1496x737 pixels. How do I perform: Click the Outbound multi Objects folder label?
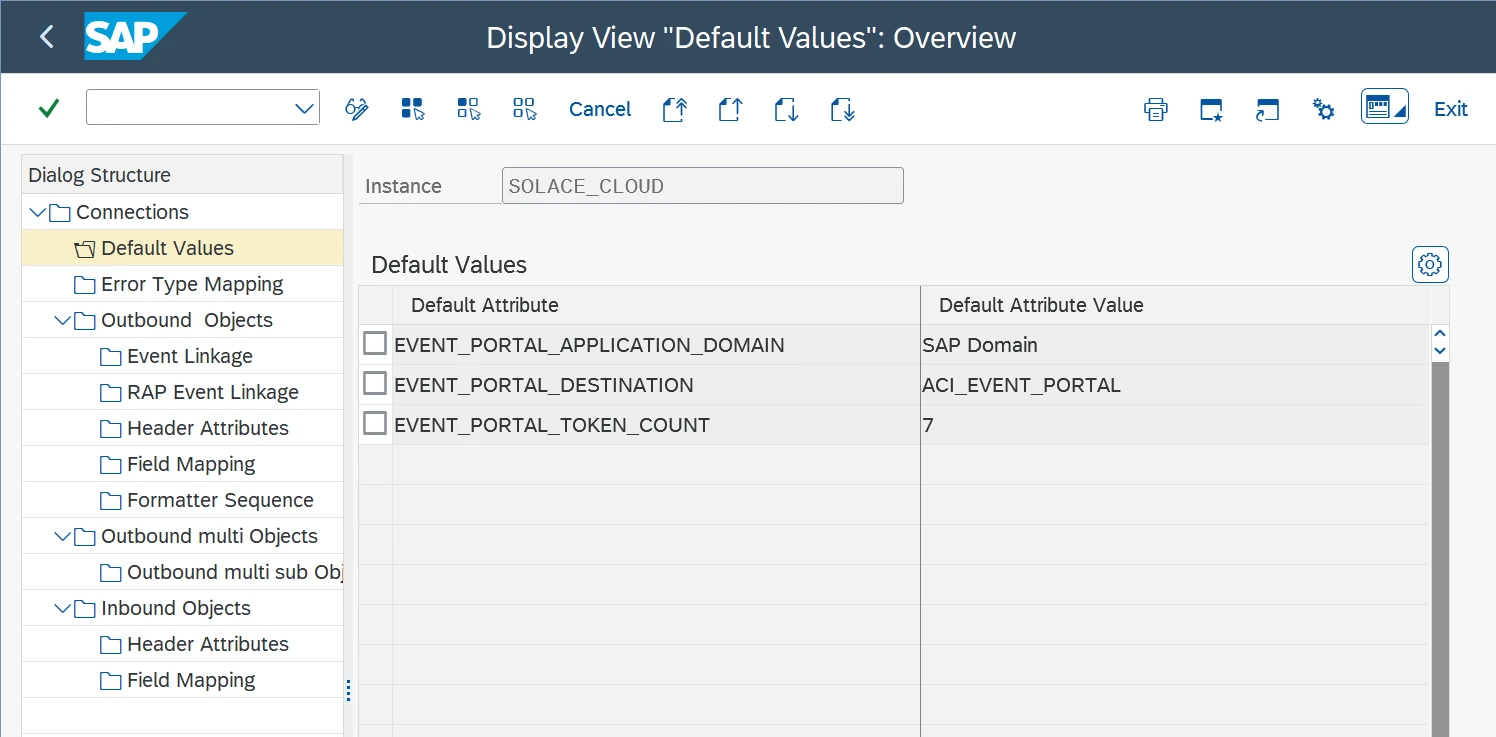coord(209,536)
